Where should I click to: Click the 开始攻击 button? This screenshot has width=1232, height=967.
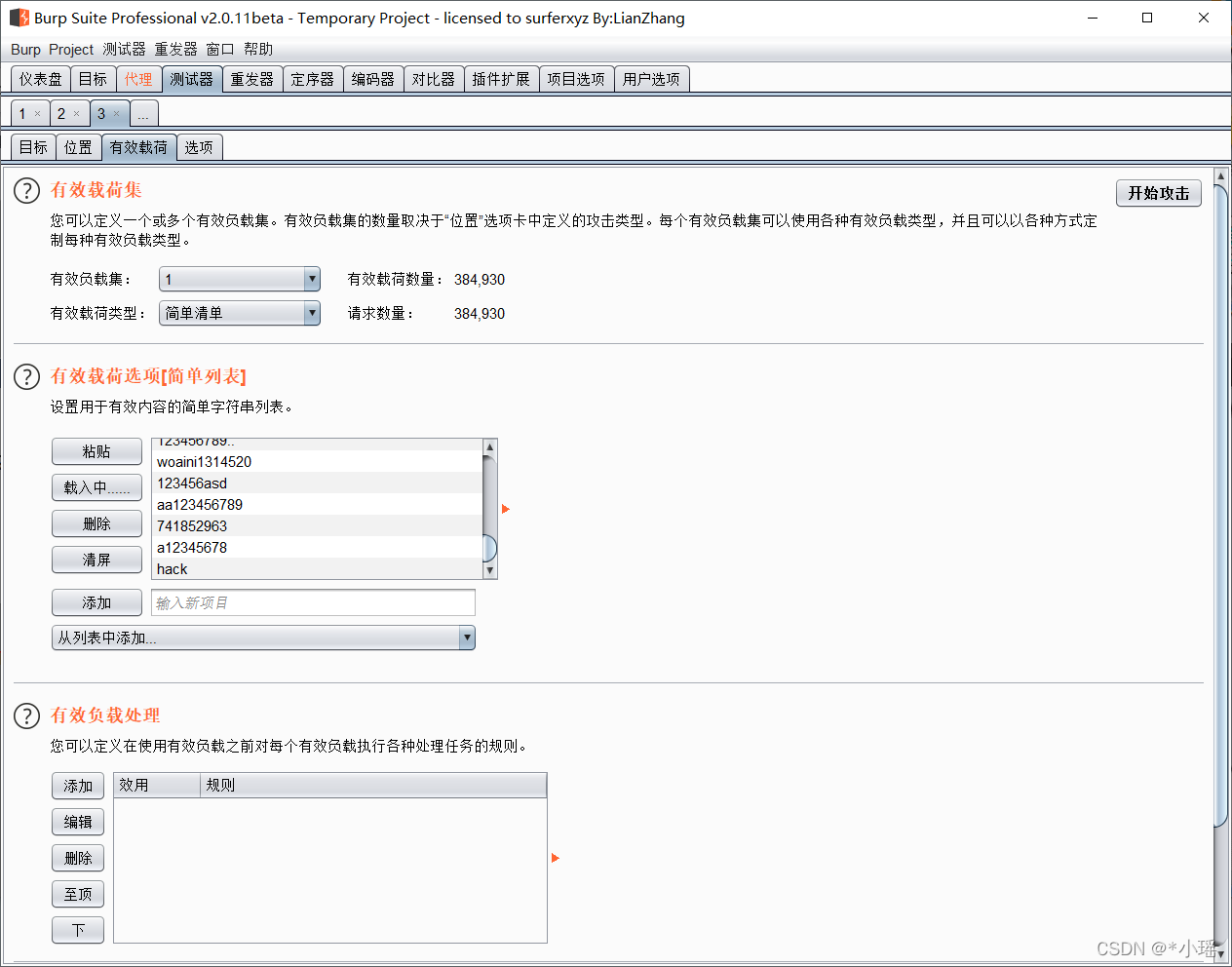click(1159, 193)
